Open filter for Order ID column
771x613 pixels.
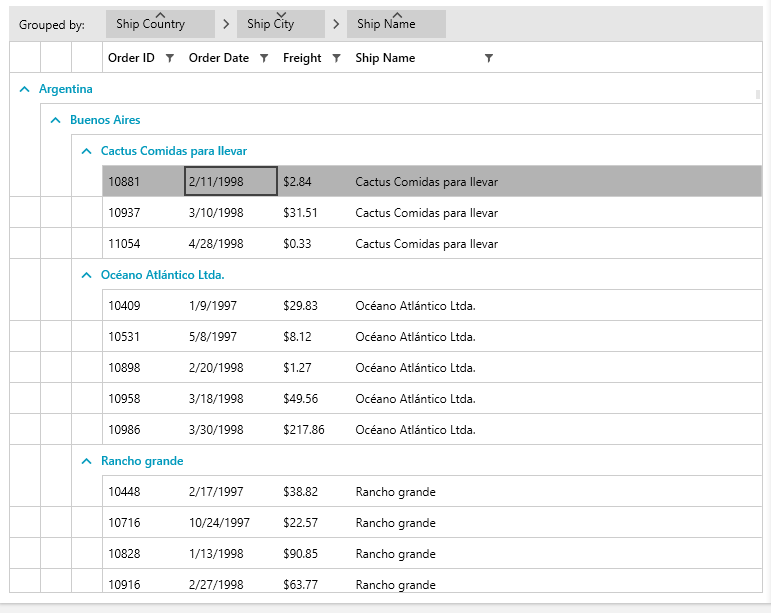169,58
